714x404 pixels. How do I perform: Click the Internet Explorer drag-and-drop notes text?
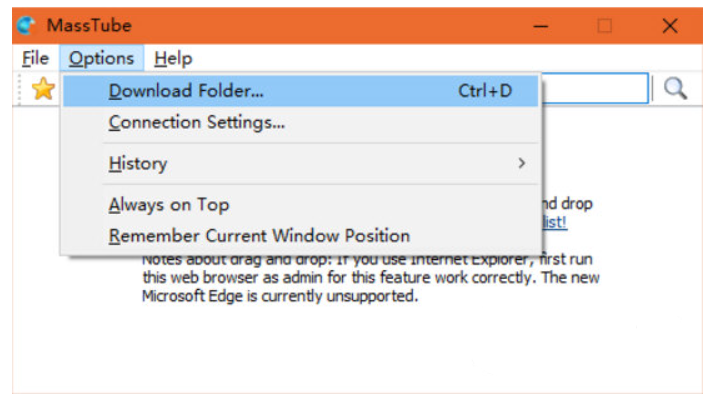(x=370, y=279)
